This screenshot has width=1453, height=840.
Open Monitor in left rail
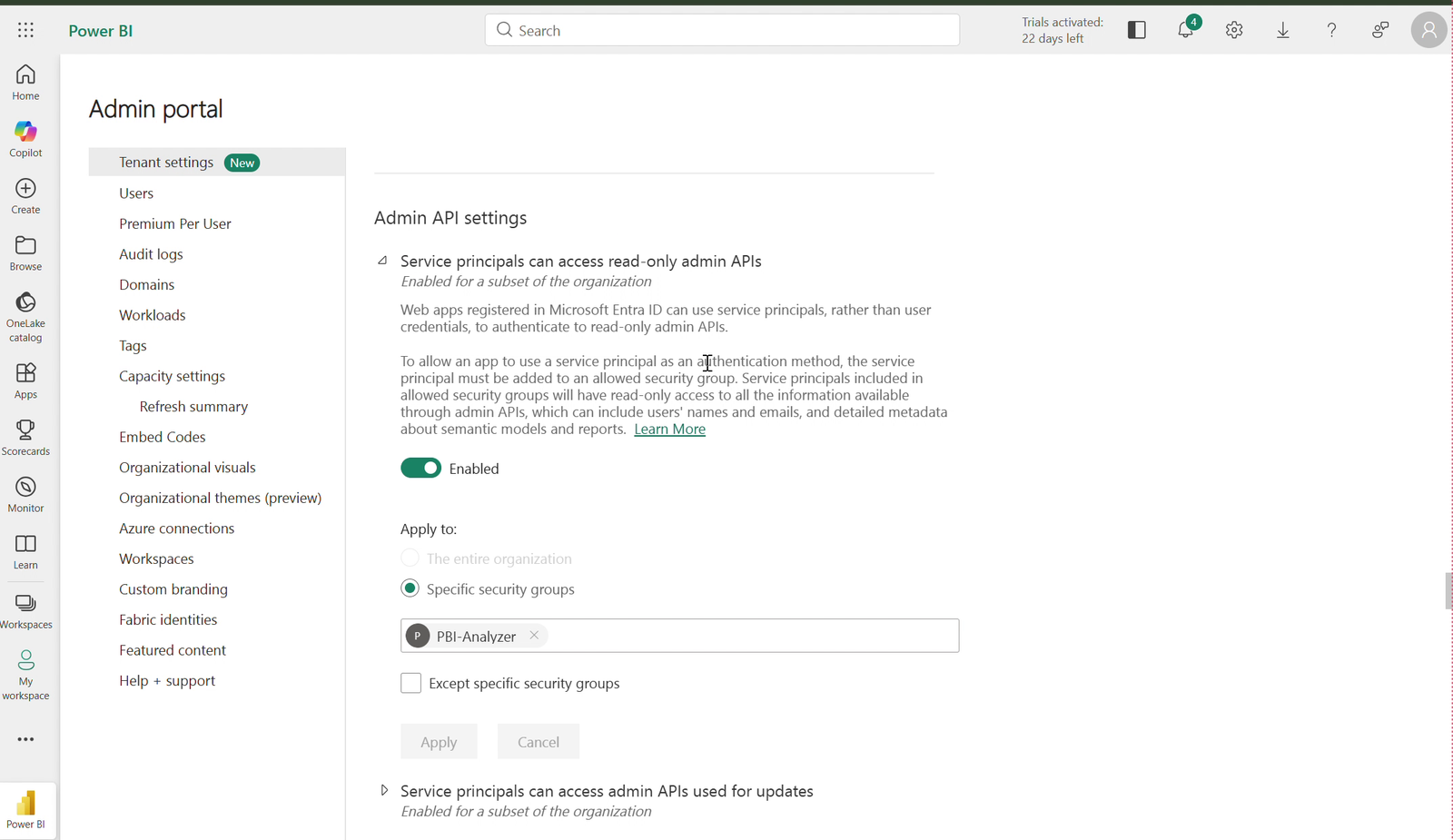click(25, 495)
